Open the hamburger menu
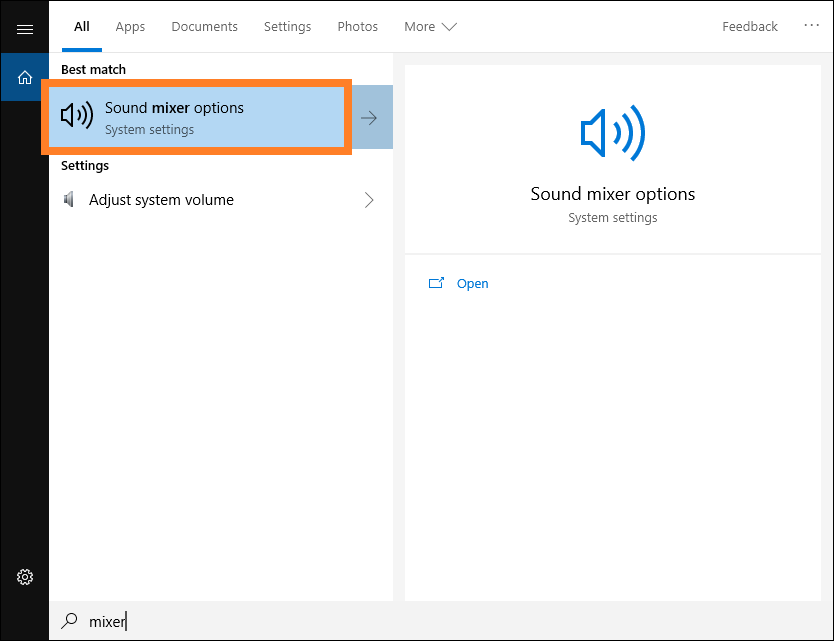 tap(25, 27)
